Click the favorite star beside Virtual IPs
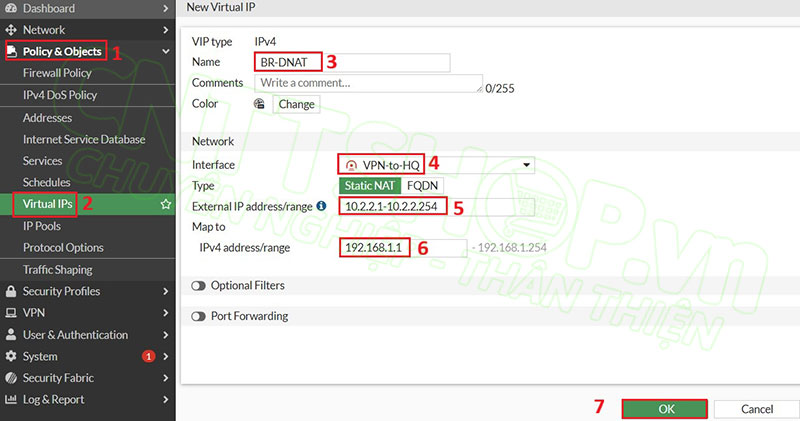This screenshot has height=421, width=800. (165, 204)
